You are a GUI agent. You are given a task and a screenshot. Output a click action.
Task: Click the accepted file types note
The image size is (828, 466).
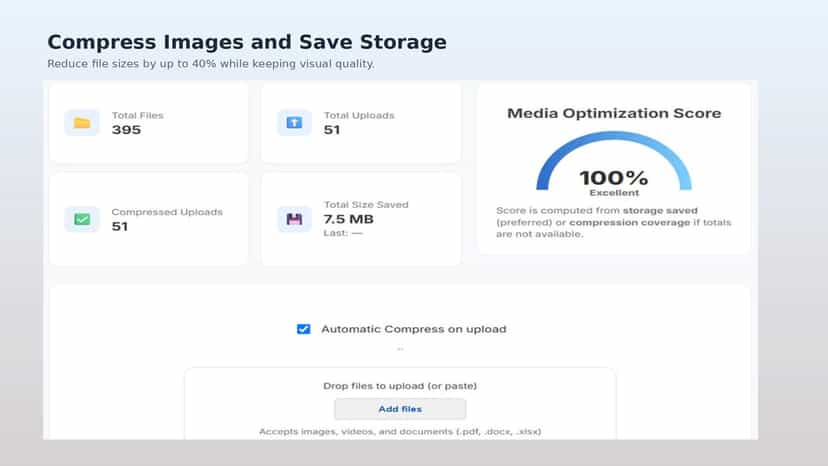[x=400, y=432]
